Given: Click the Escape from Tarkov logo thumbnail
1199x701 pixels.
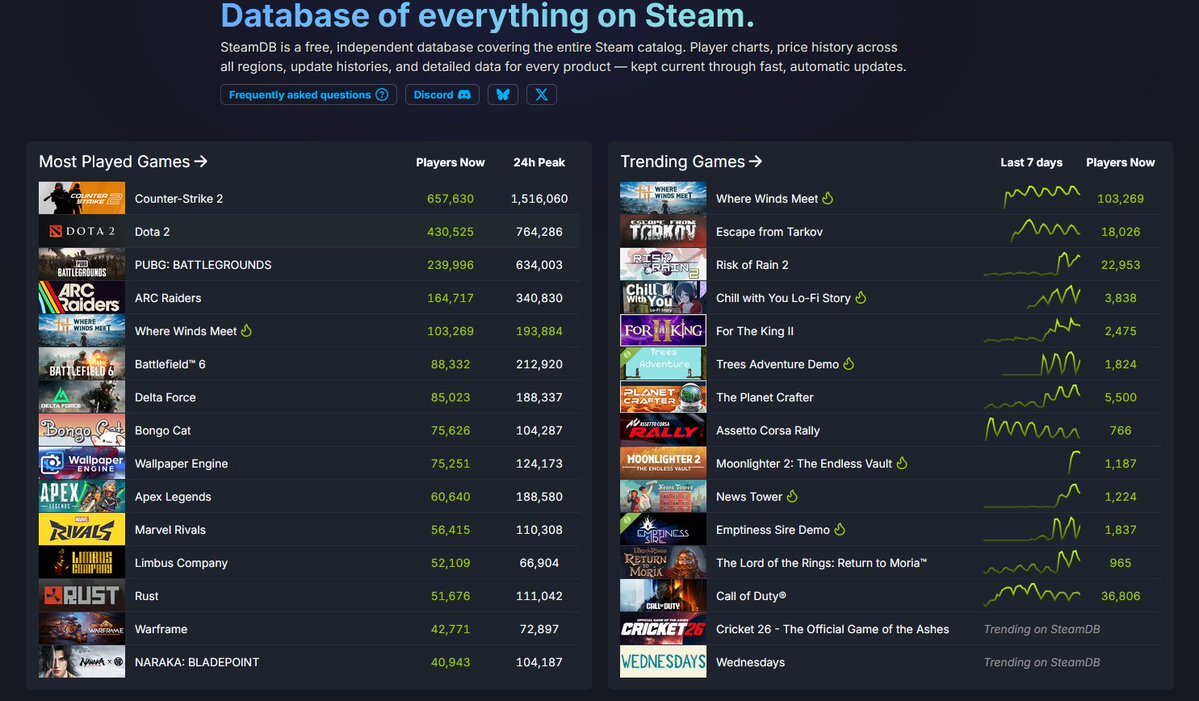Looking at the screenshot, I should click(663, 232).
